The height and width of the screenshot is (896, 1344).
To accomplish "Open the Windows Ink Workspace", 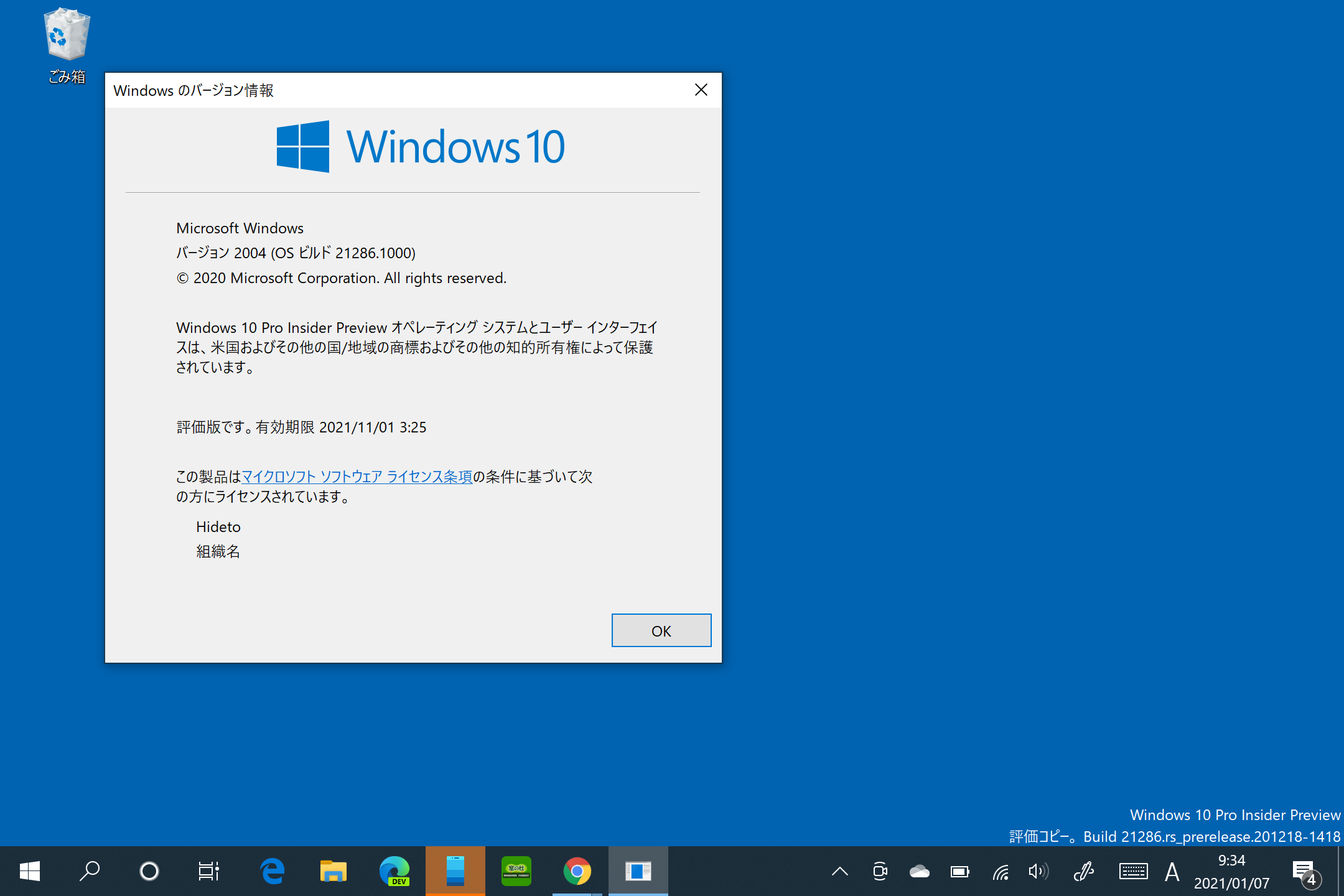I will click(x=1084, y=871).
